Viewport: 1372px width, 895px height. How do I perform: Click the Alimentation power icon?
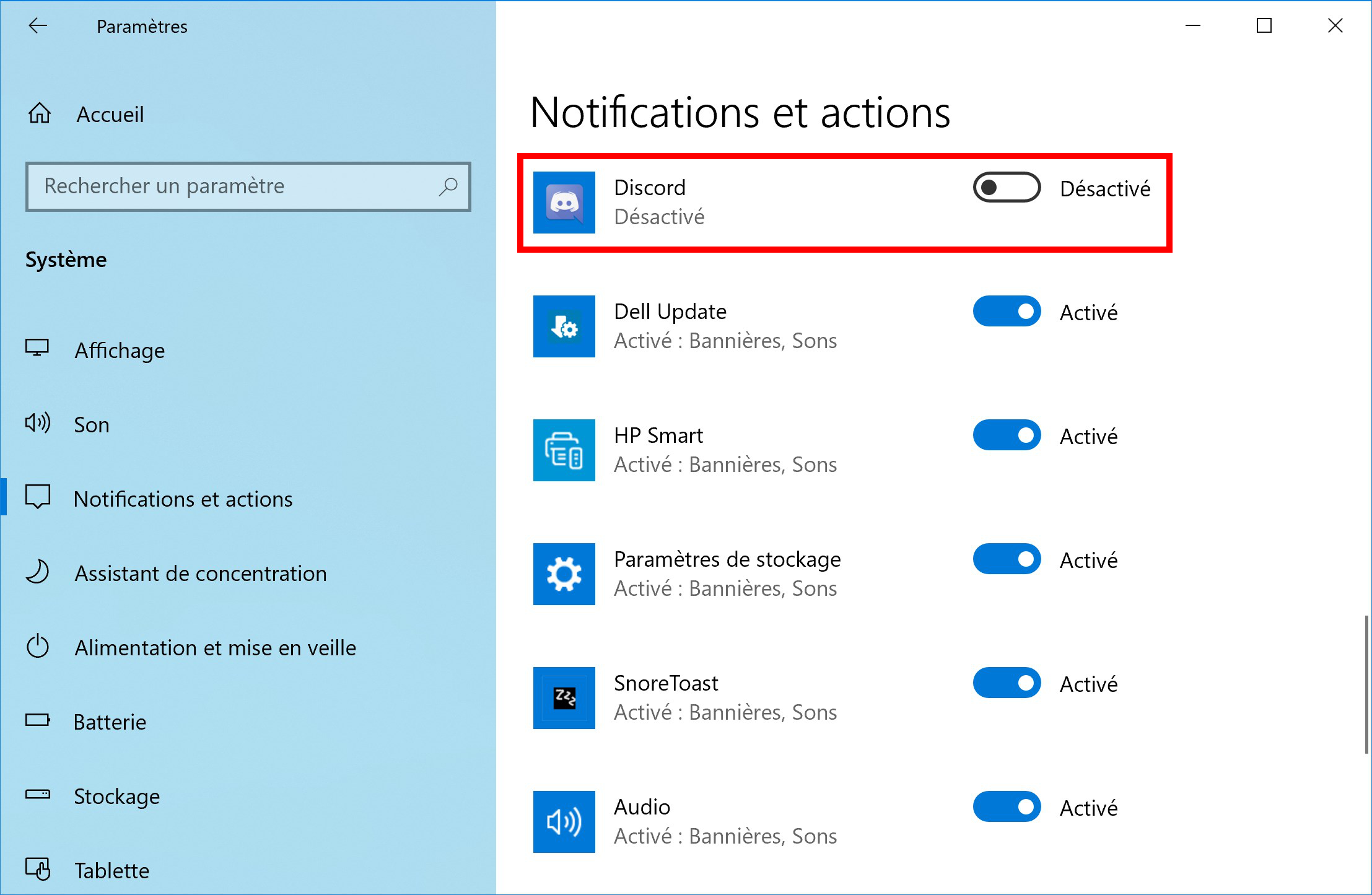(x=37, y=646)
